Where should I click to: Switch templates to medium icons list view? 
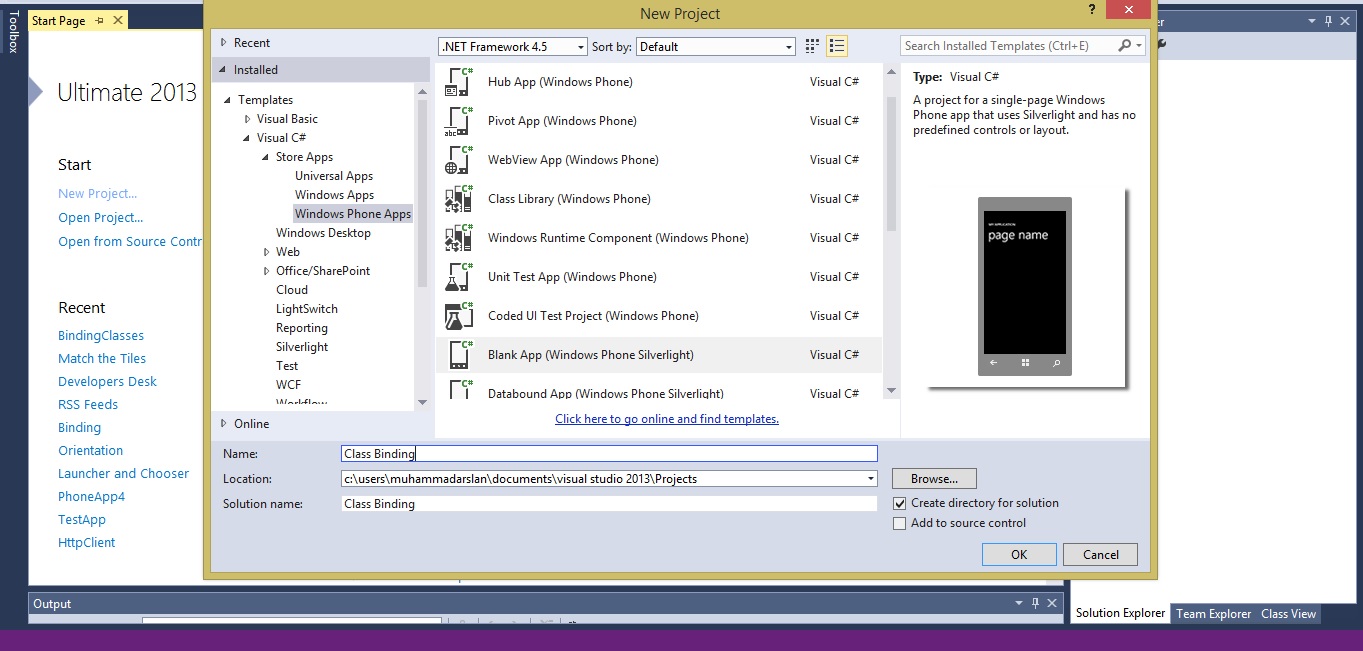[x=837, y=46]
